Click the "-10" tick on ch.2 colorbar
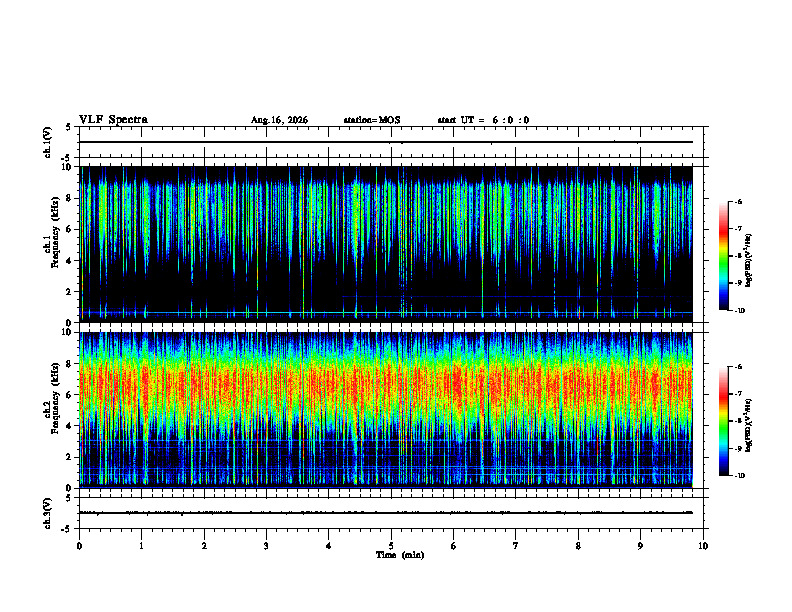The image size is (792, 612). click(x=739, y=476)
